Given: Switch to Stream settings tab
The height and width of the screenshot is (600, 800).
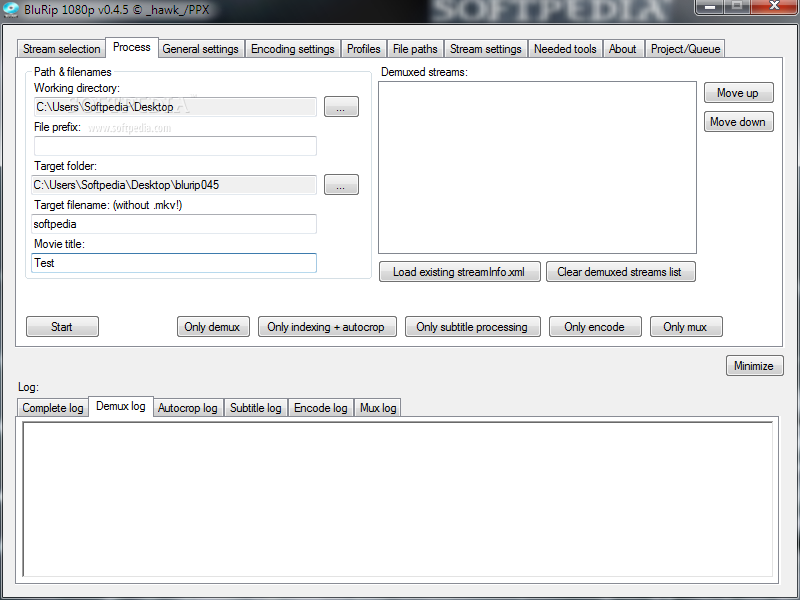Looking at the screenshot, I should 486,49.
